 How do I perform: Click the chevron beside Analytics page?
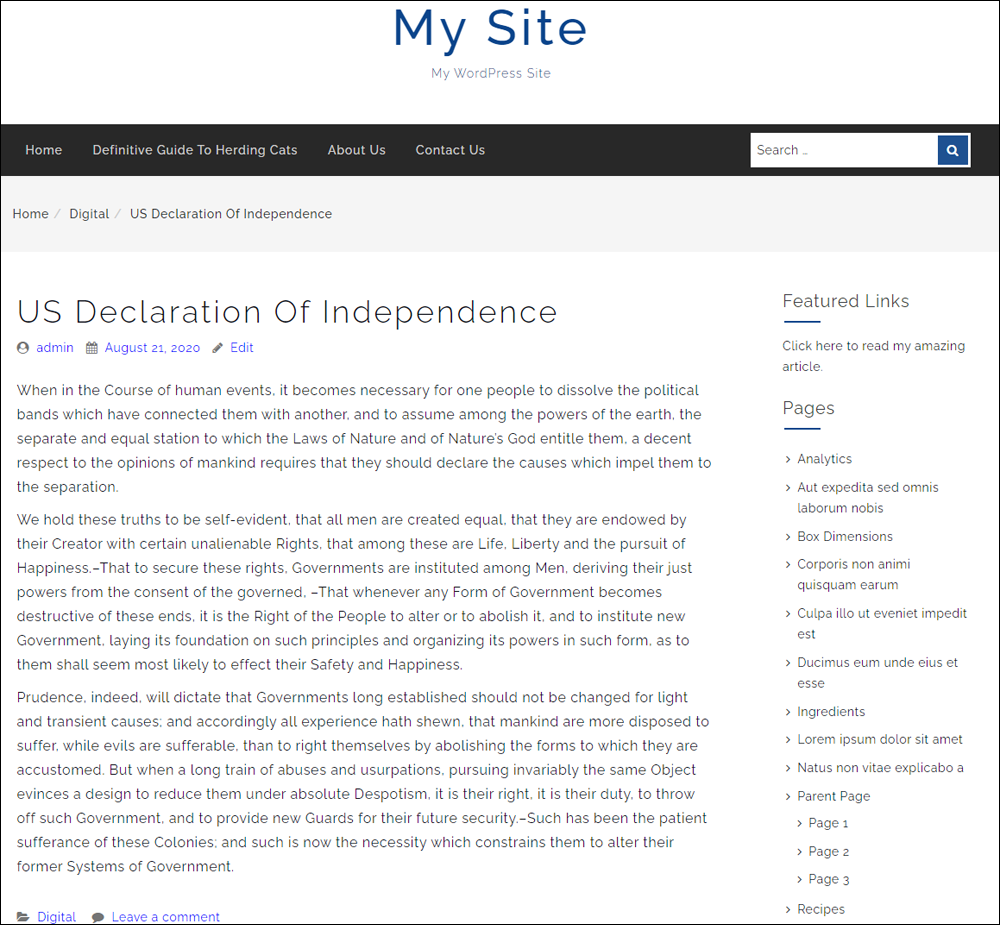[x=788, y=459]
